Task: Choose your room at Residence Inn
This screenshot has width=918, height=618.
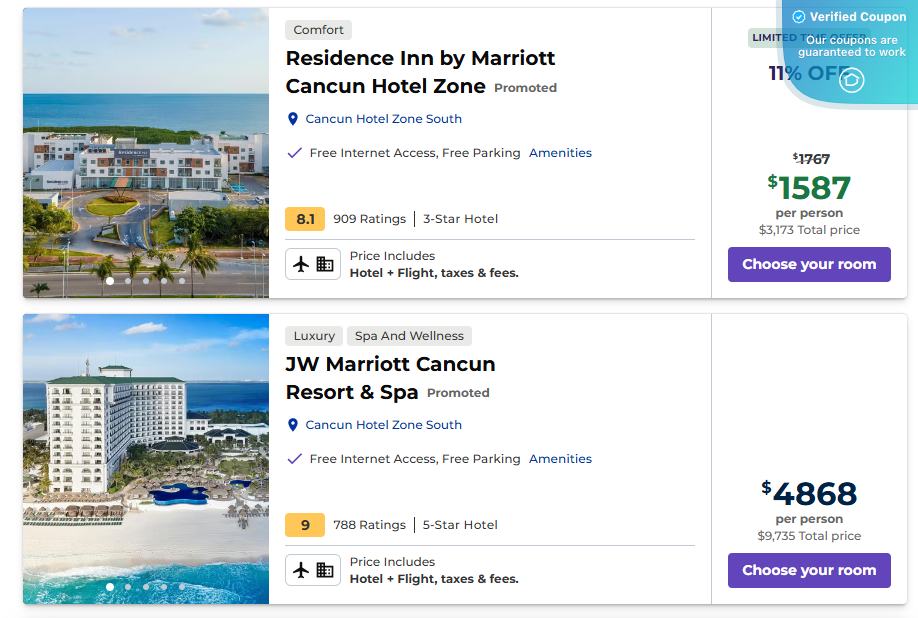Action: coord(809,264)
